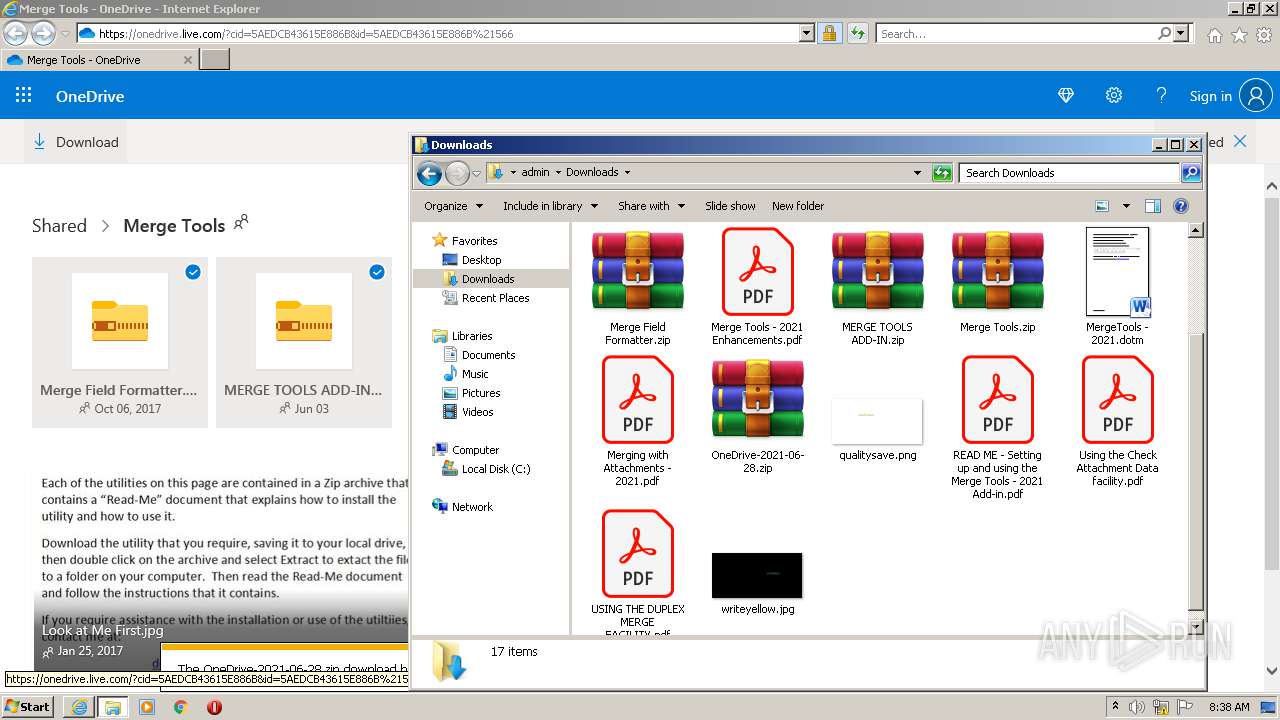
Task: Select Merge Tools - 2021 Enhancements.pdf
Action: pyautogui.click(x=757, y=288)
